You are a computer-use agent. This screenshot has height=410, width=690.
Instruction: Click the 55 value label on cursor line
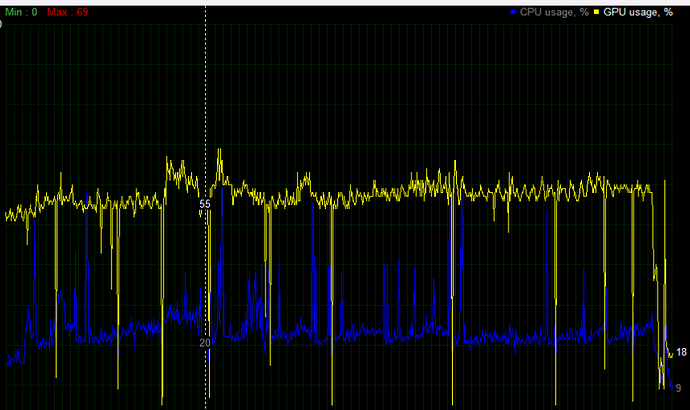205,204
